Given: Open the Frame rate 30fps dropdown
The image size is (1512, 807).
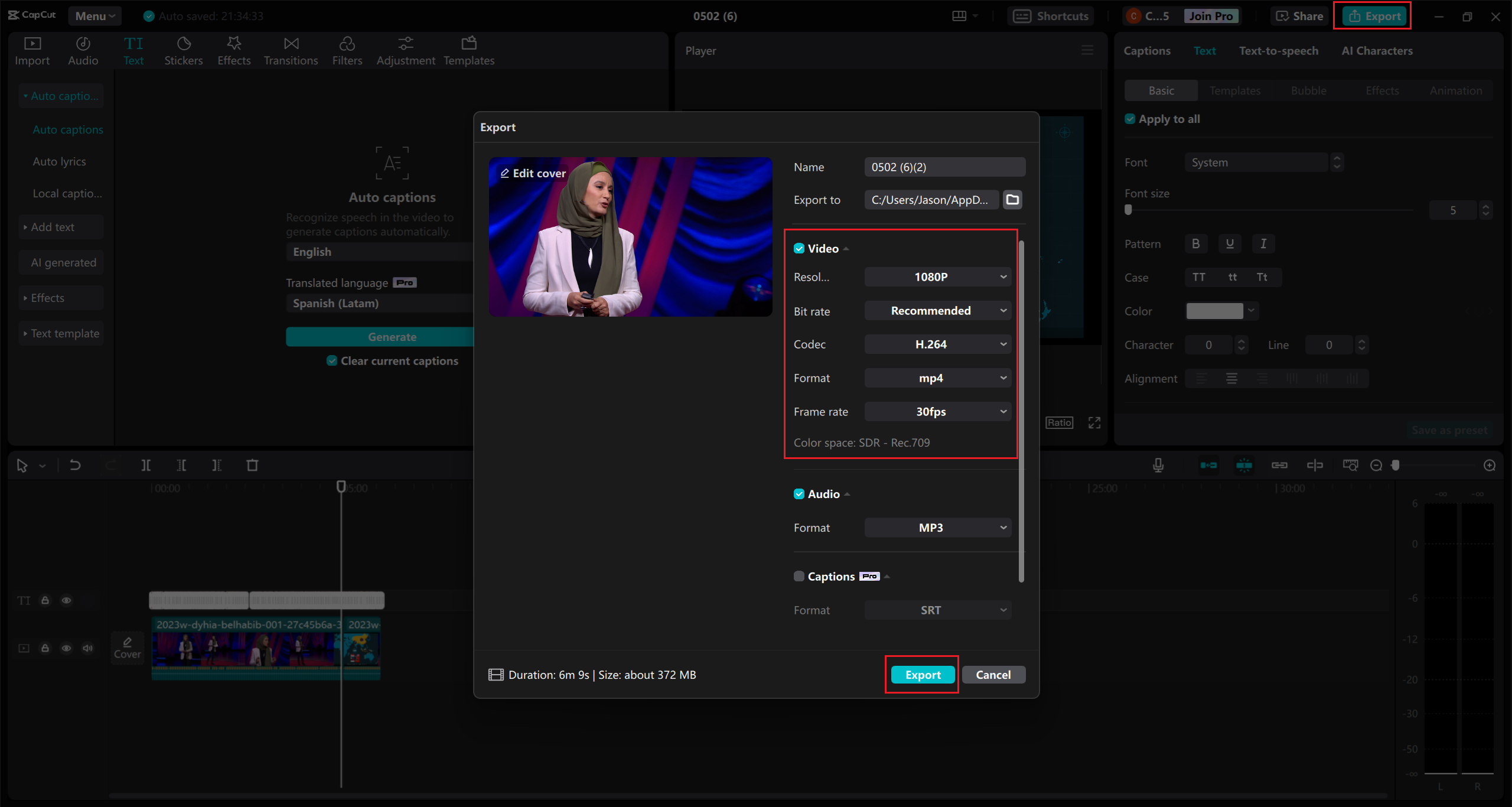Looking at the screenshot, I should (937, 412).
